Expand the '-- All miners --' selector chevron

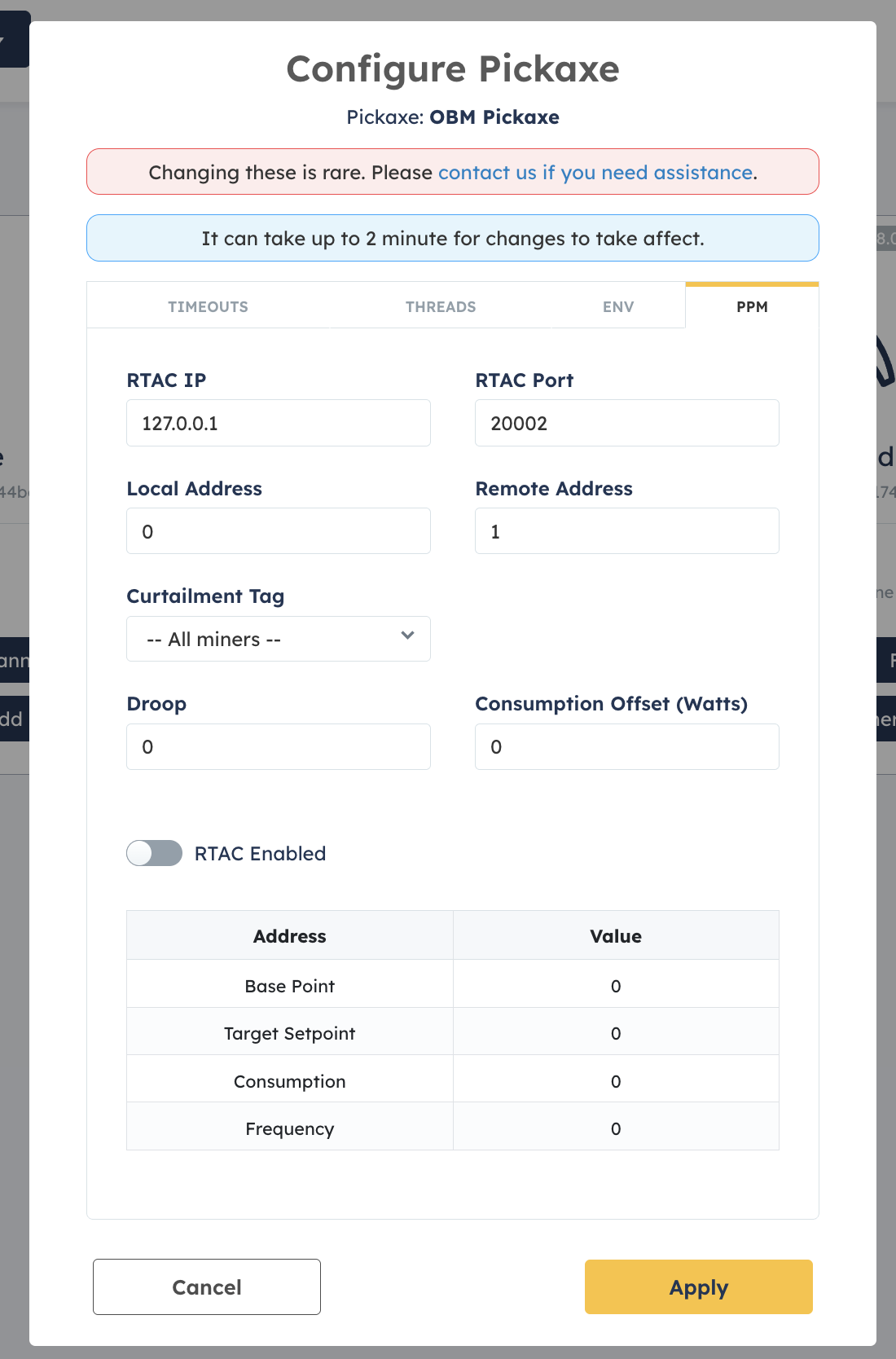tap(407, 638)
